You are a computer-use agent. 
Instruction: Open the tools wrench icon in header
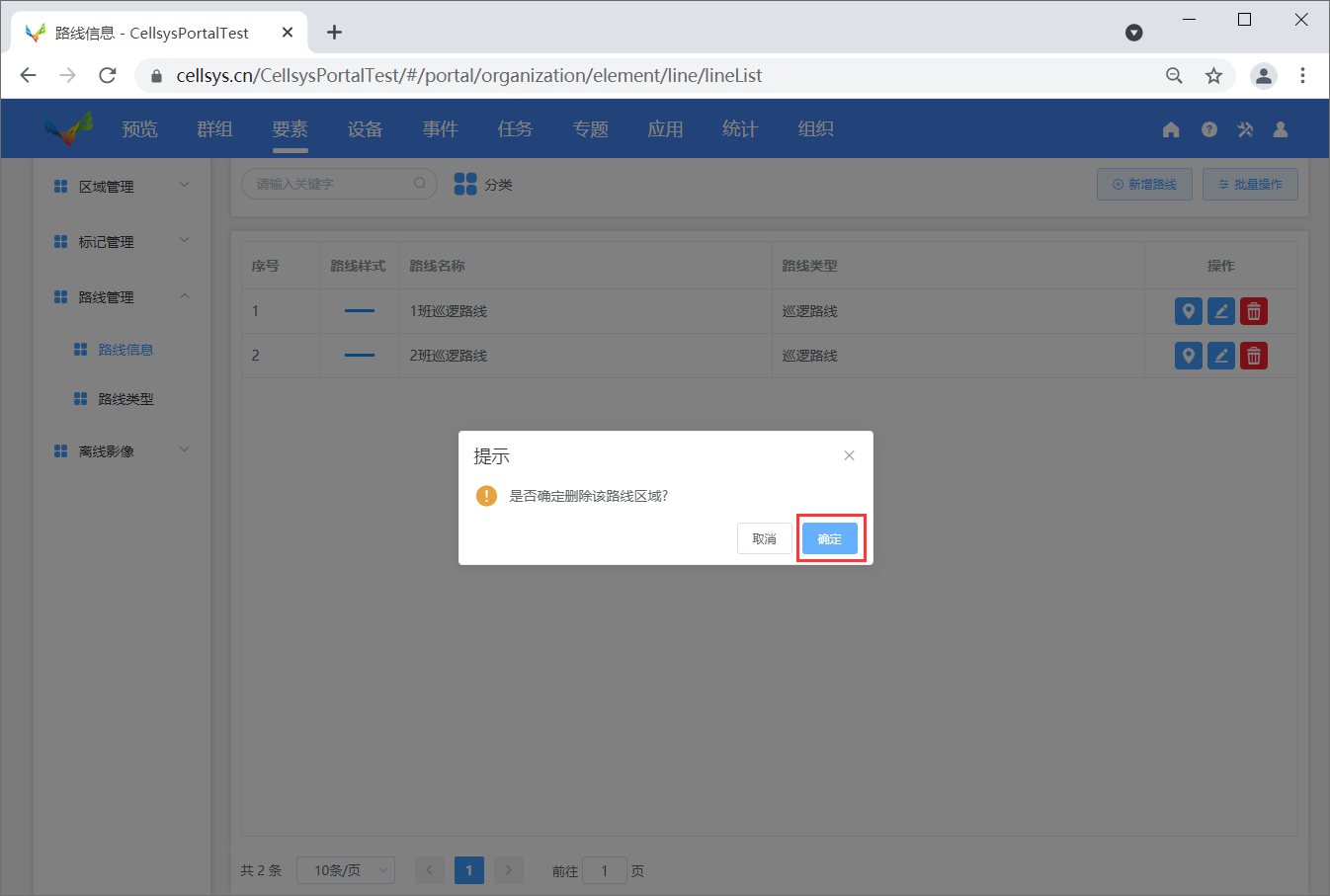point(1245,129)
